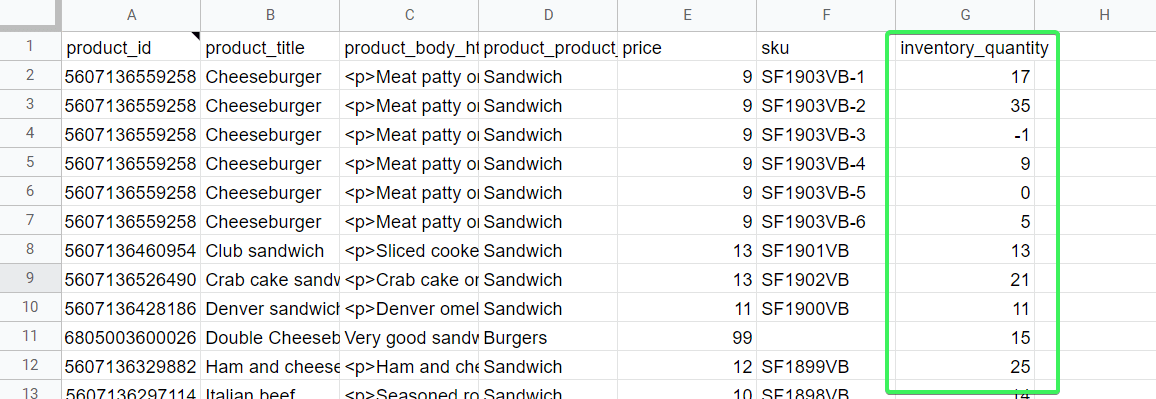1156x399 pixels.
Task: Select column A header
Action: click(131, 15)
